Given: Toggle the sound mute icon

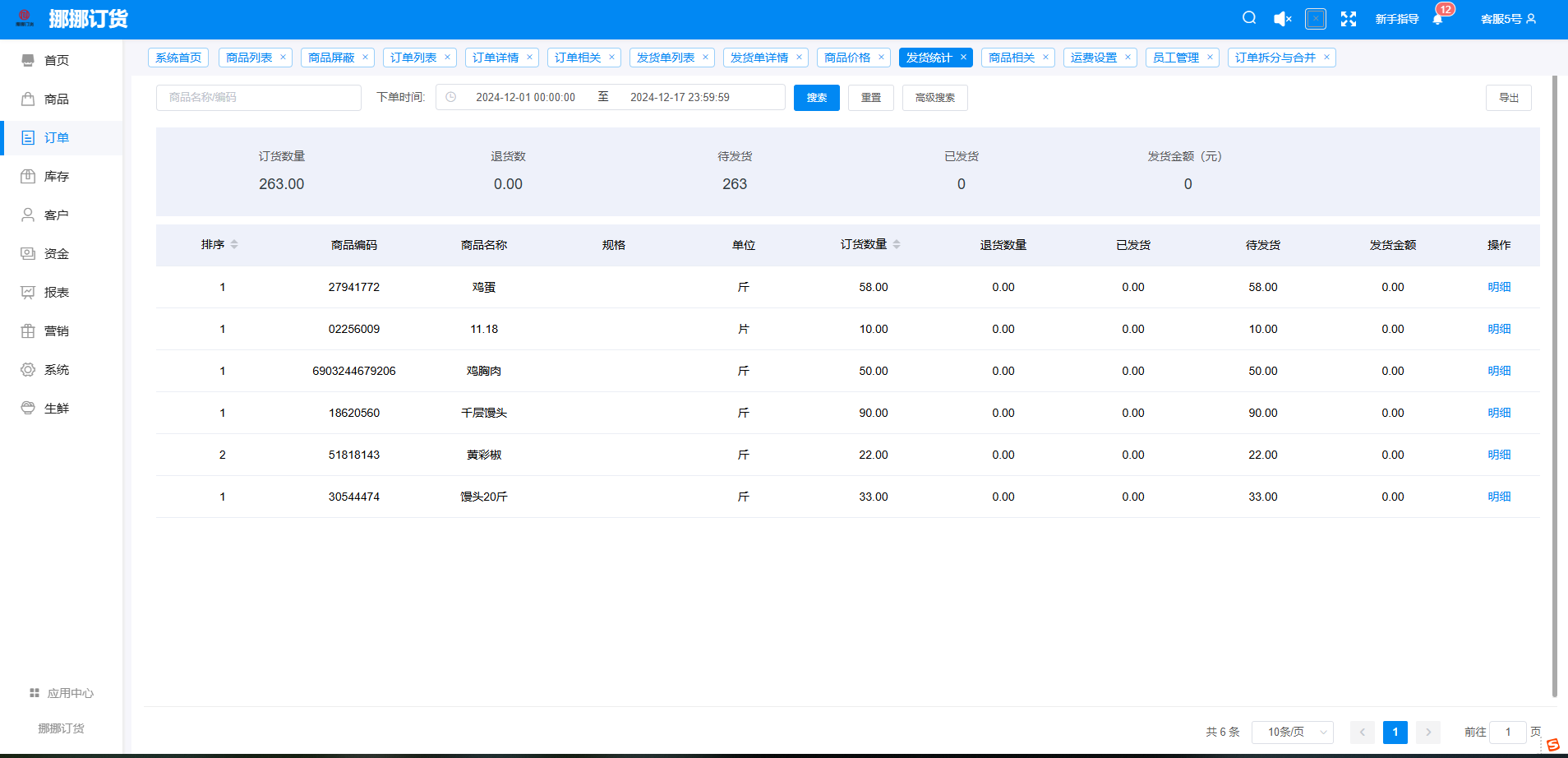Looking at the screenshot, I should tap(1282, 19).
